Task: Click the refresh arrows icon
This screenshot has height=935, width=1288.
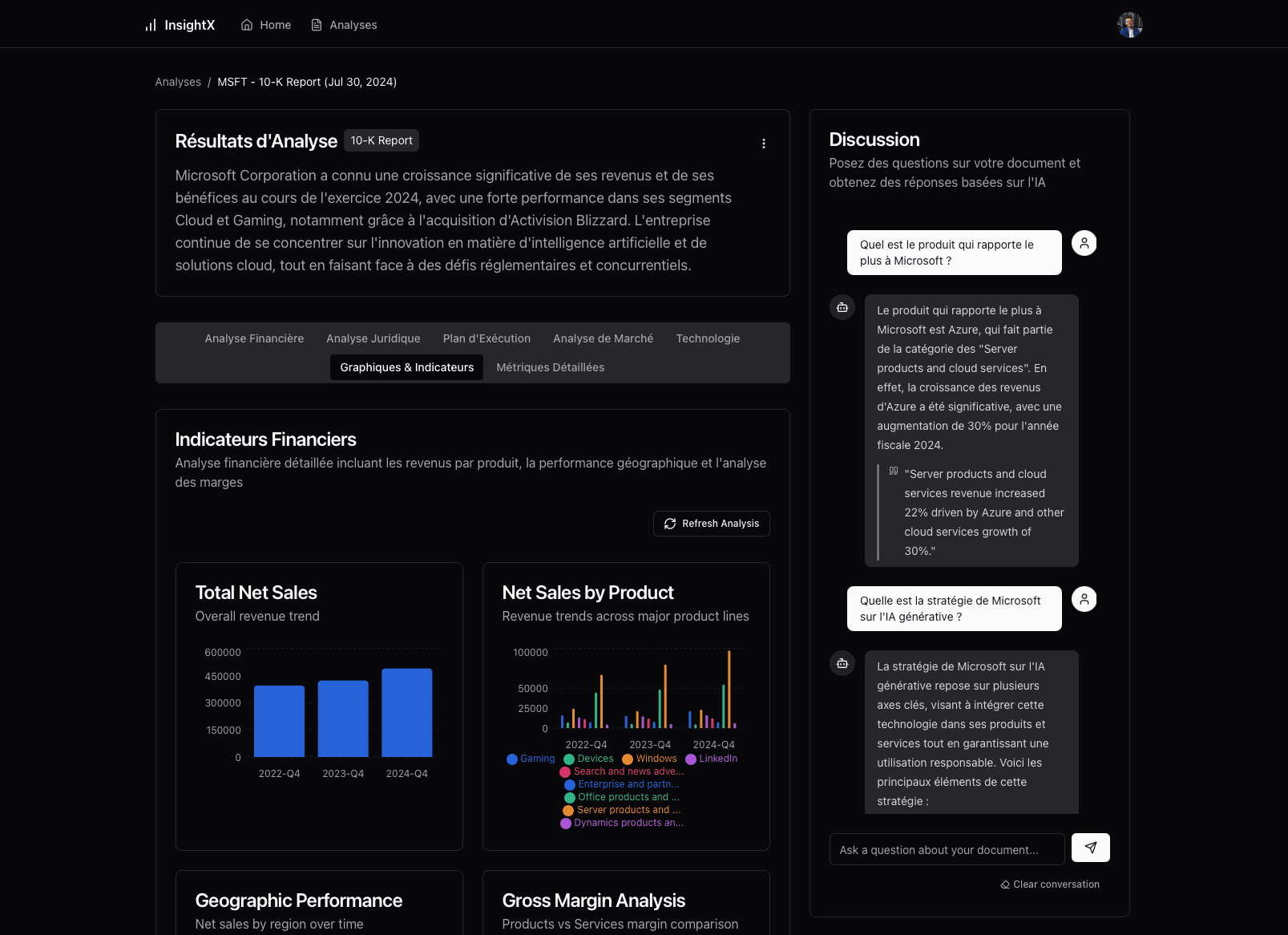Action: coord(670,524)
